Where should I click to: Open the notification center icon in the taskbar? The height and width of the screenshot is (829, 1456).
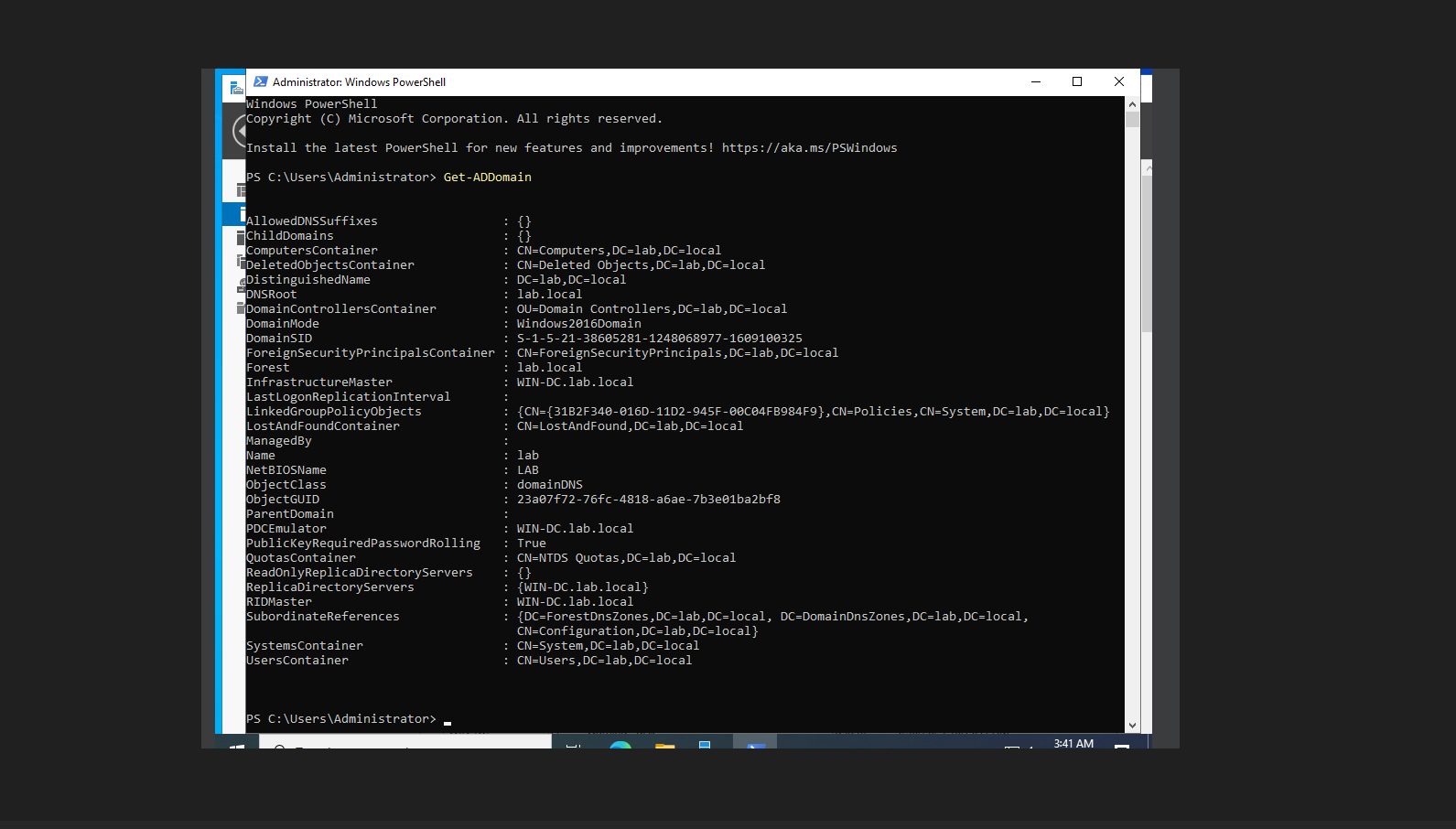1122,745
